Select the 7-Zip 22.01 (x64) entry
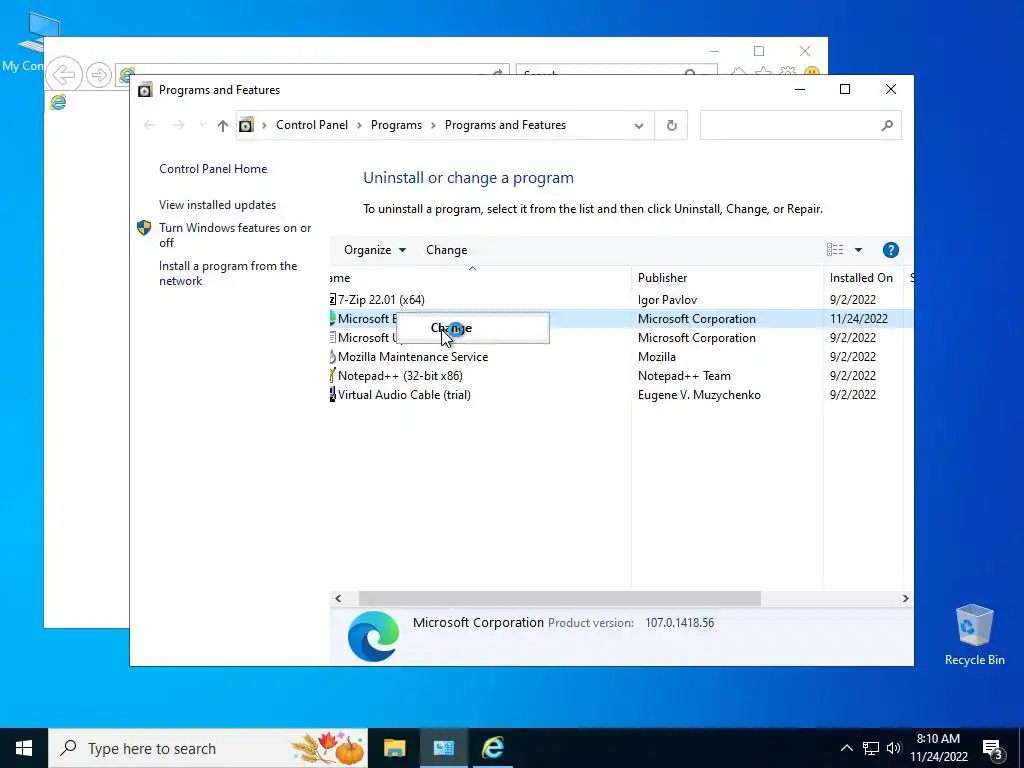The height and width of the screenshot is (768, 1024). tap(381, 300)
